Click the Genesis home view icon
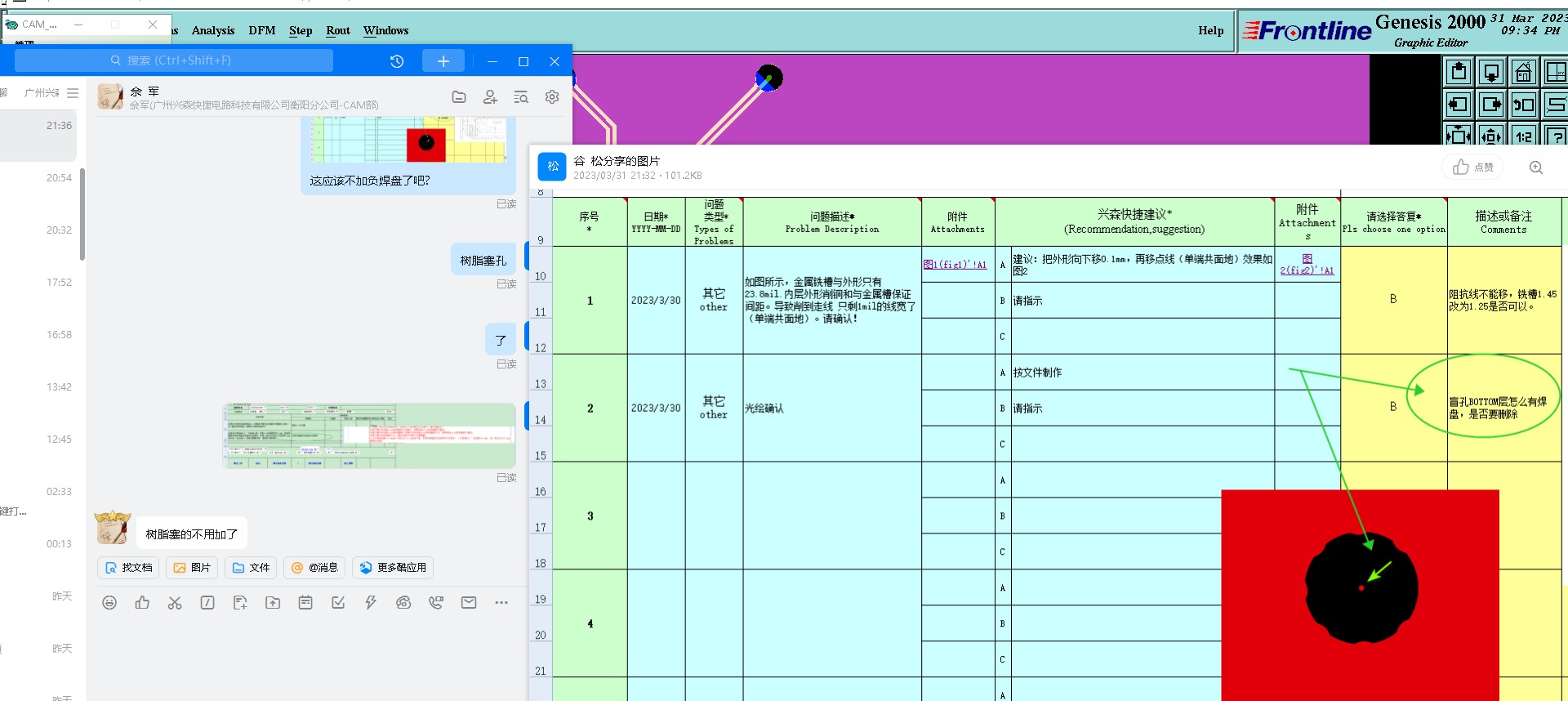 [1523, 72]
